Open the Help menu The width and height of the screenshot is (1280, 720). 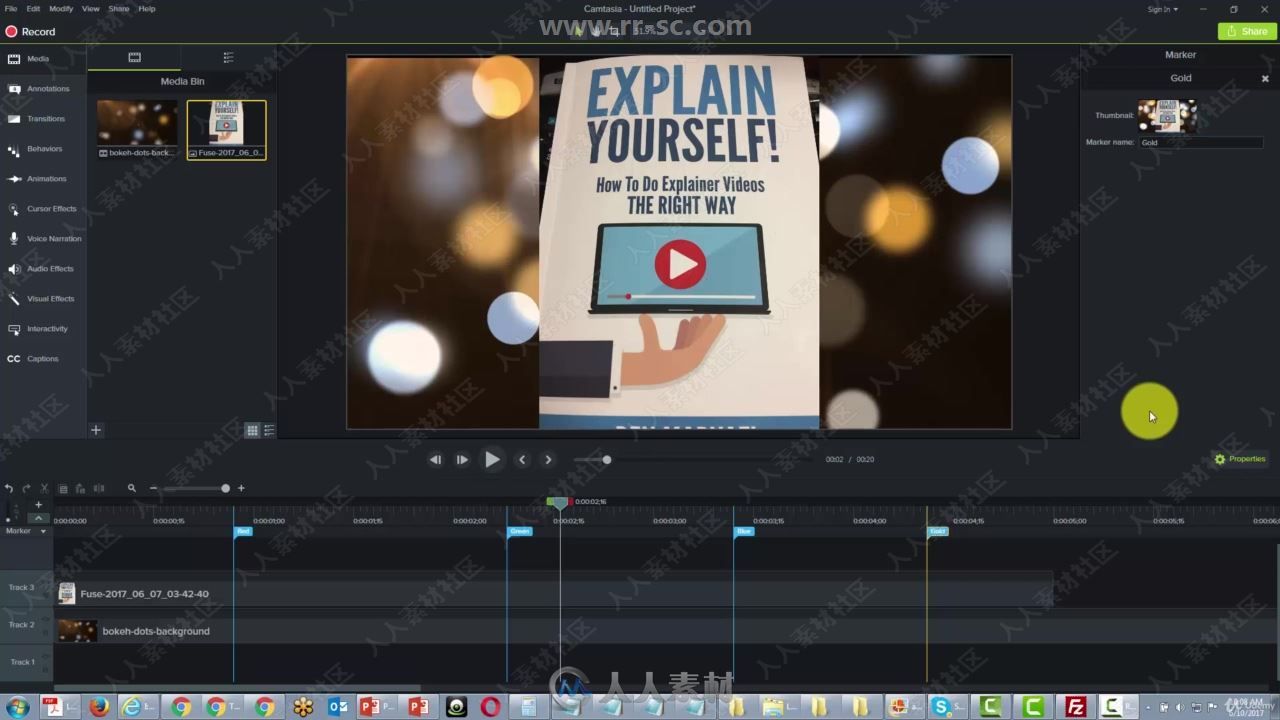point(147,8)
